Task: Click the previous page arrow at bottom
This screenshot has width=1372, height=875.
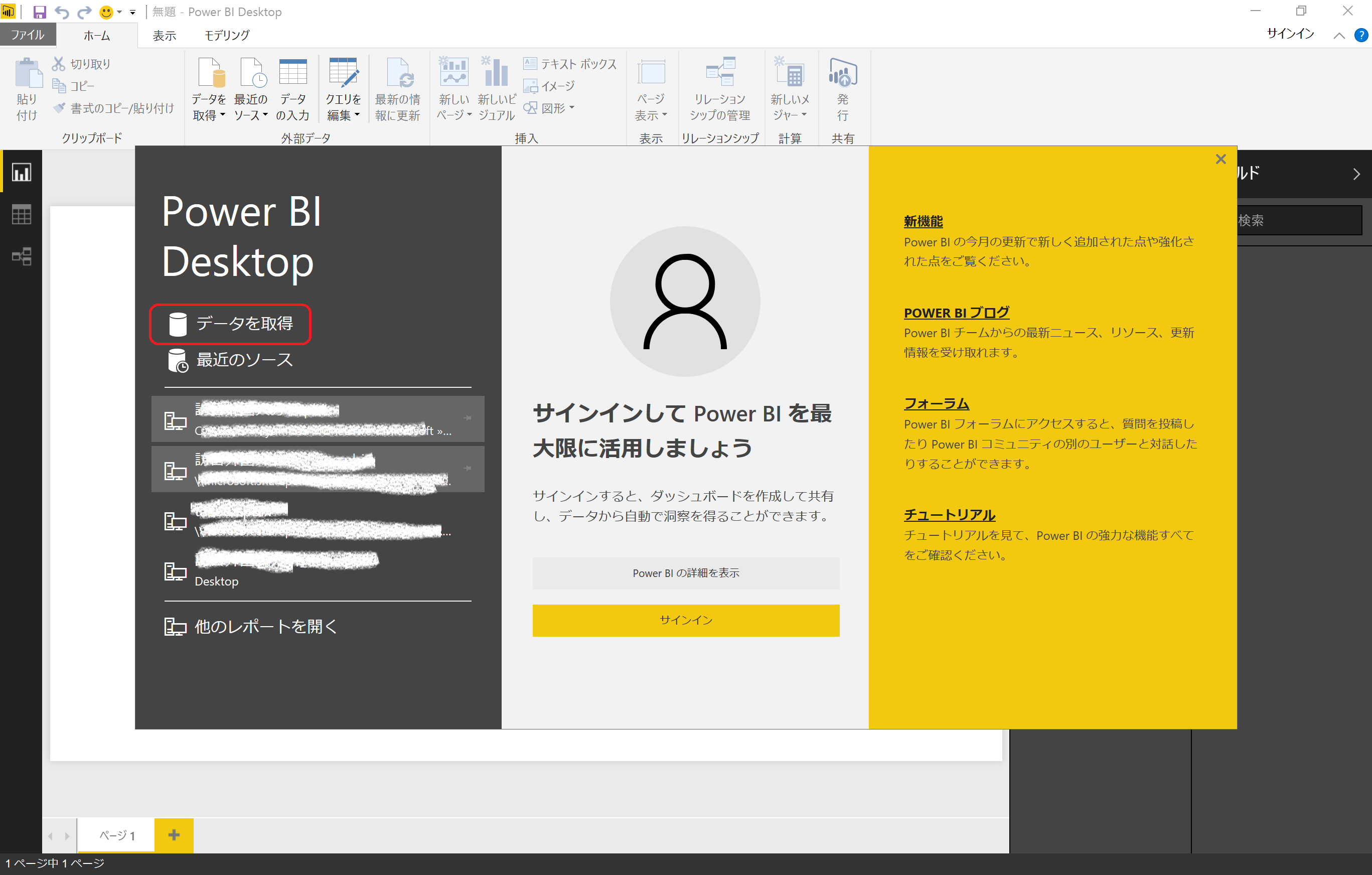Action: (51, 836)
